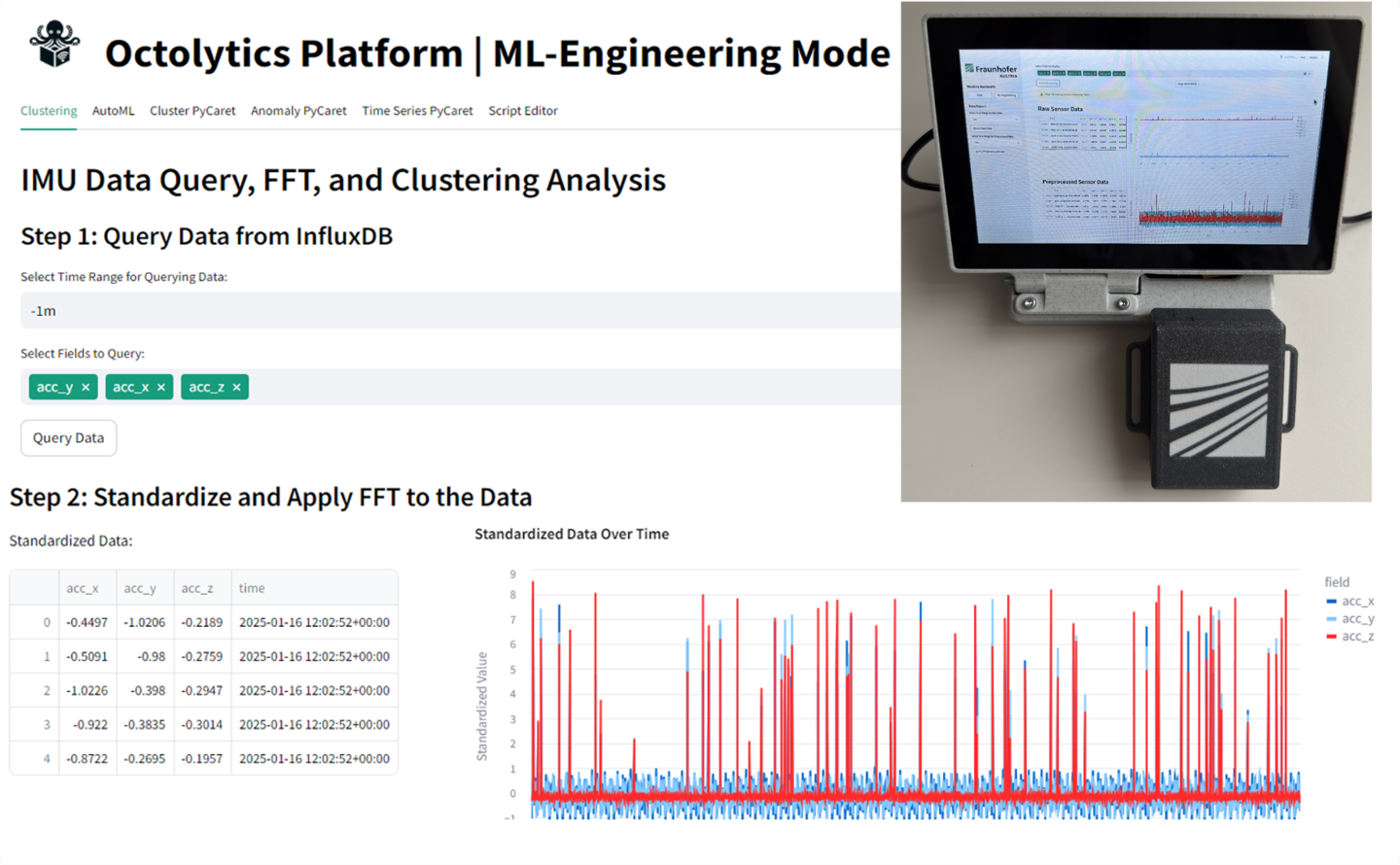This screenshot has height=865, width=1400.
Task: Expand the Select Fields to Query multiselect
Action: point(574,387)
